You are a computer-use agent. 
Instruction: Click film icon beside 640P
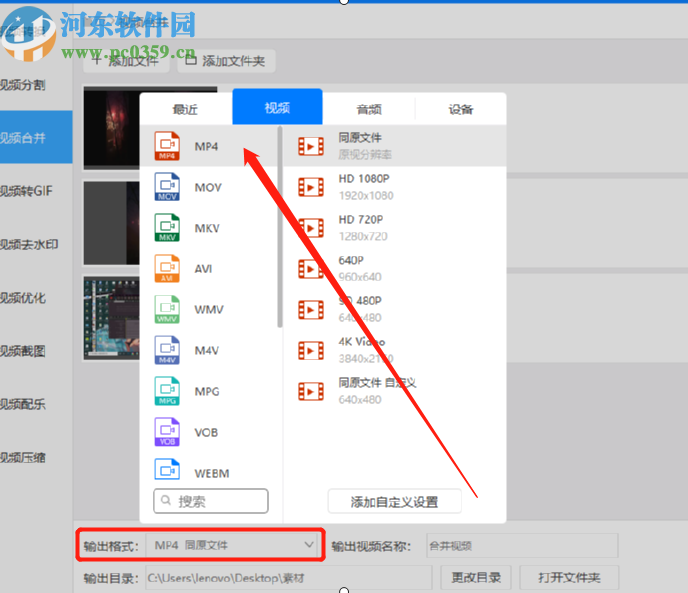click(x=311, y=269)
